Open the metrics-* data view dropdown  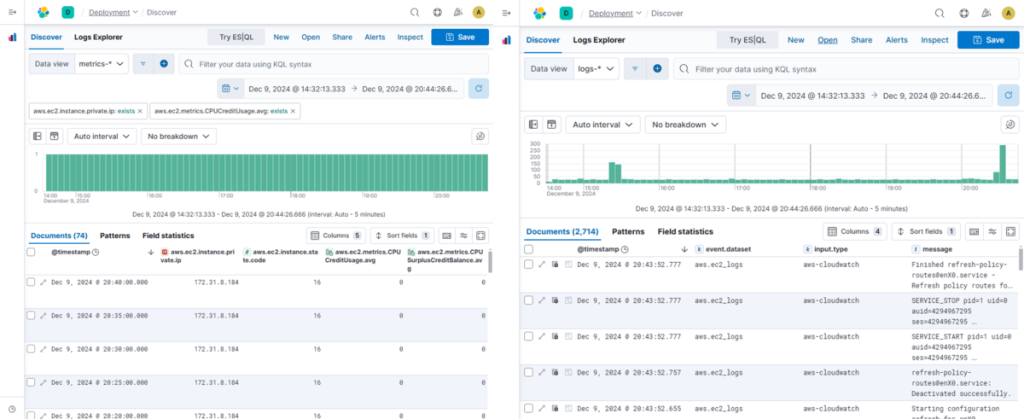[102, 63]
